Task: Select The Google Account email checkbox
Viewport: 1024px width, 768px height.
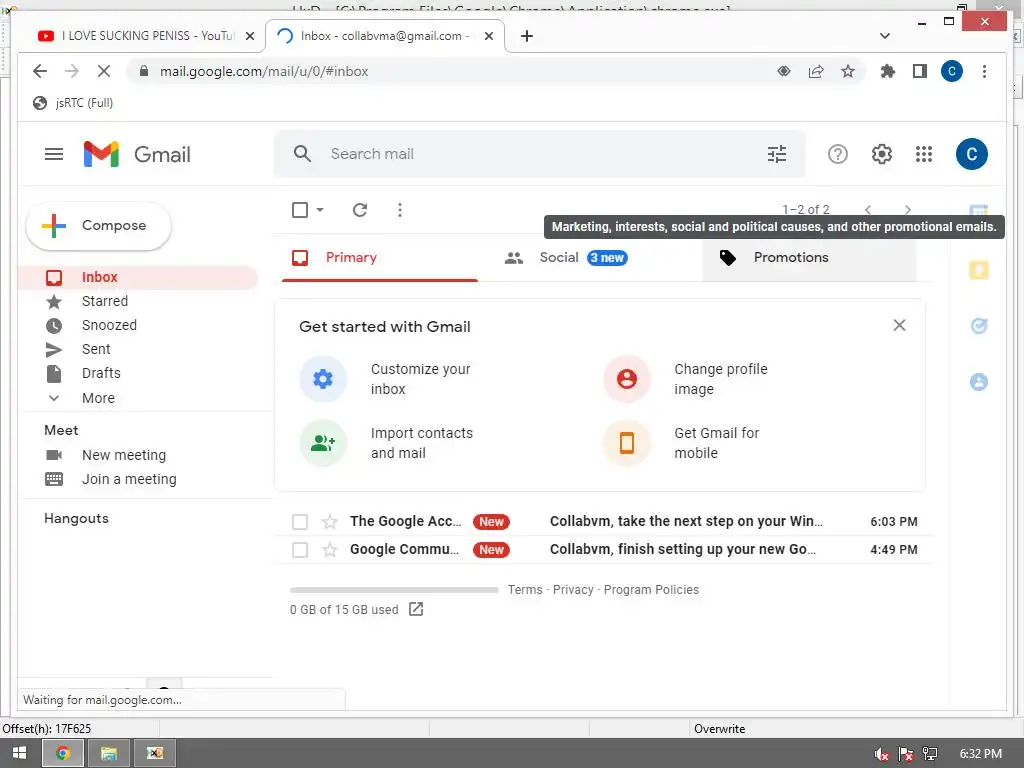Action: pyautogui.click(x=300, y=522)
